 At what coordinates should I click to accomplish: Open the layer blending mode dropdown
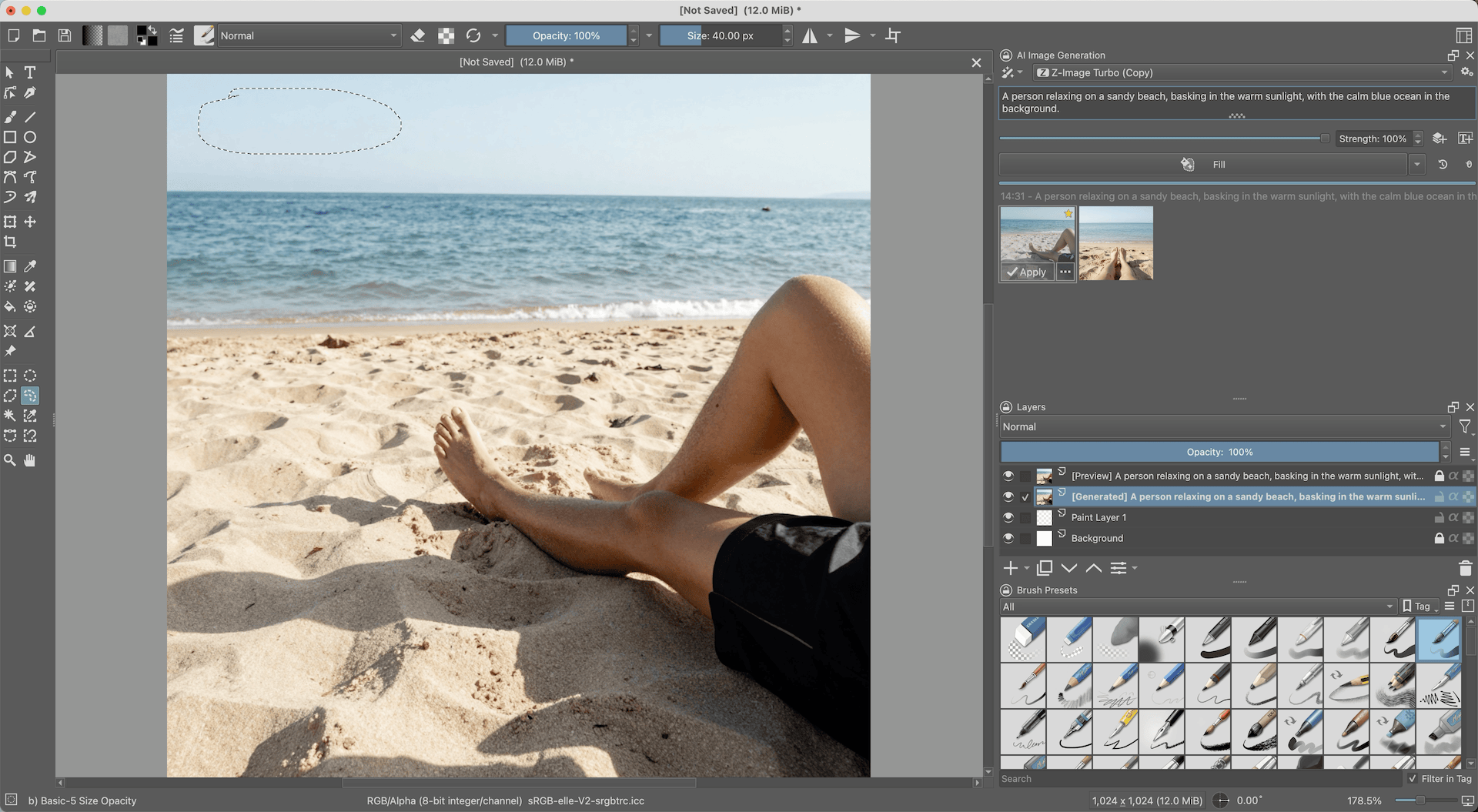(x=1224, y=426)
